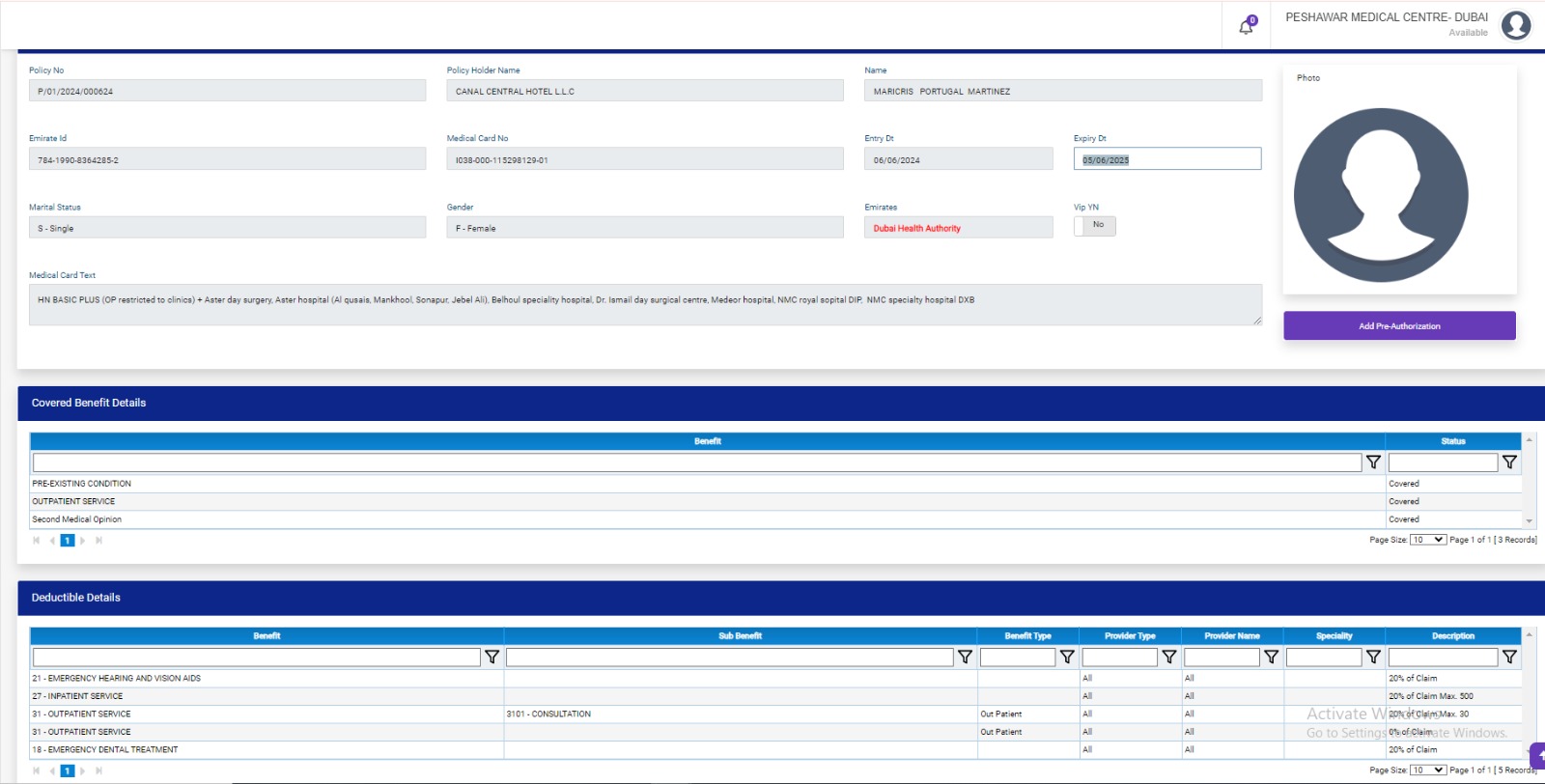Open filter for Deductible Benefit column

(x=492, y=658)
